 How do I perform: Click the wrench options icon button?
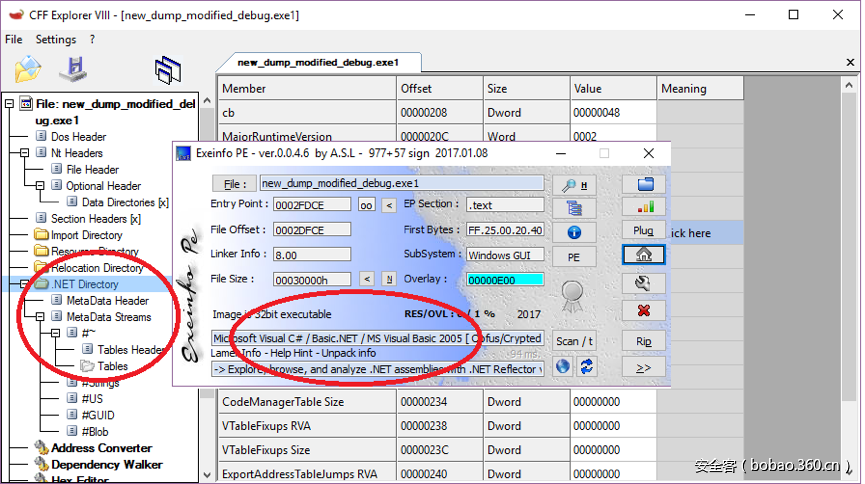tap(643, 284)
